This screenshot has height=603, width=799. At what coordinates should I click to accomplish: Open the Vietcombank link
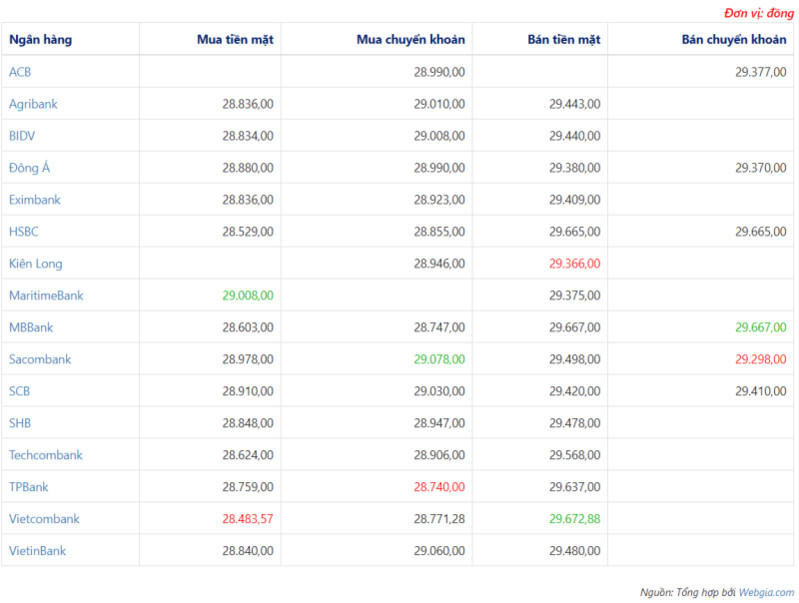coord(44,519)
